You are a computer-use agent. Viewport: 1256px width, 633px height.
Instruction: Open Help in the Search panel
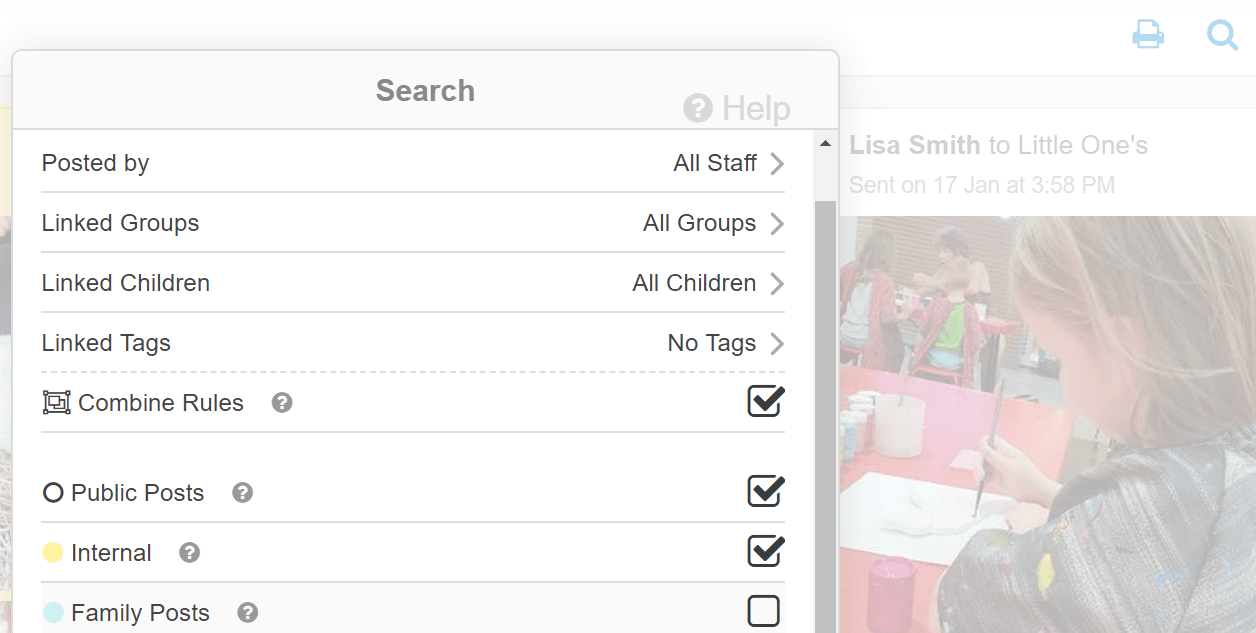coord(737,108)
